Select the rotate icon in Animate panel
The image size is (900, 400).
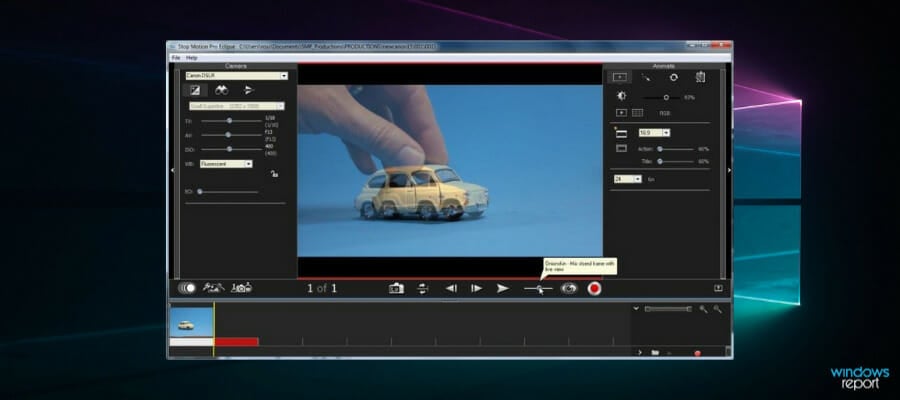point(674,77)
